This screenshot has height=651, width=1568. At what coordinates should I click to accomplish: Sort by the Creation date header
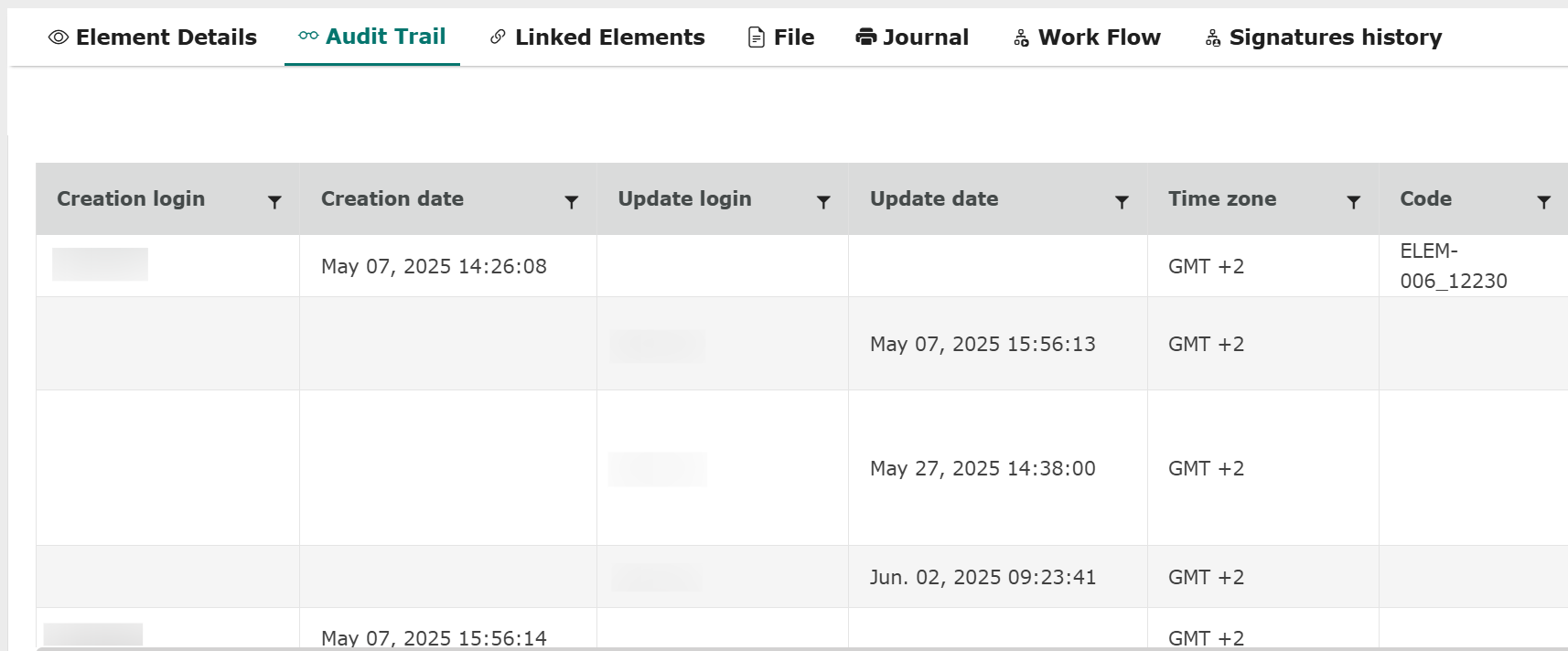pyautogui.click(x=392, y=199)
